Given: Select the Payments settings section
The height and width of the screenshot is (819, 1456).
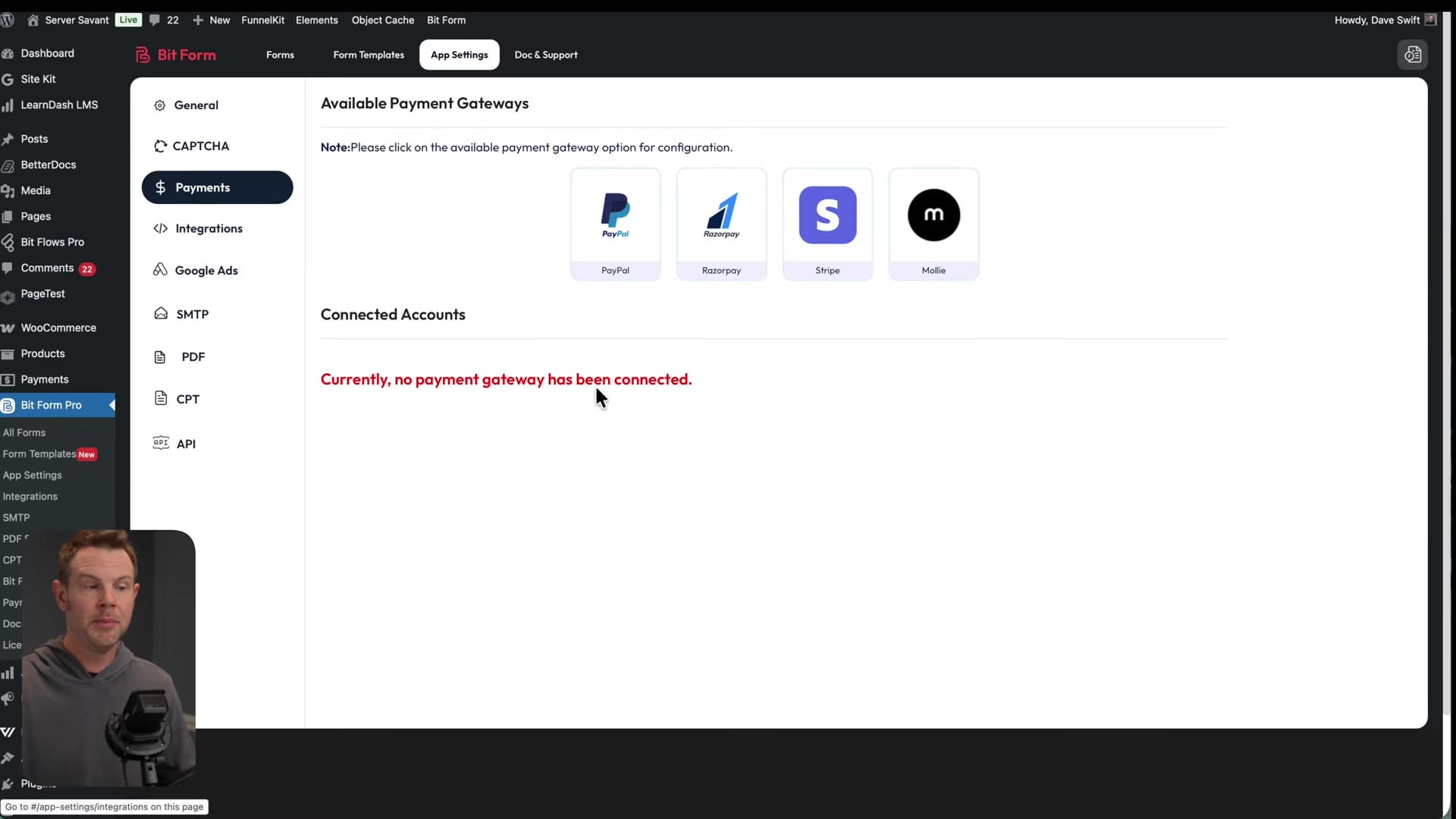Looking at the screenshot, I should 217,187.
